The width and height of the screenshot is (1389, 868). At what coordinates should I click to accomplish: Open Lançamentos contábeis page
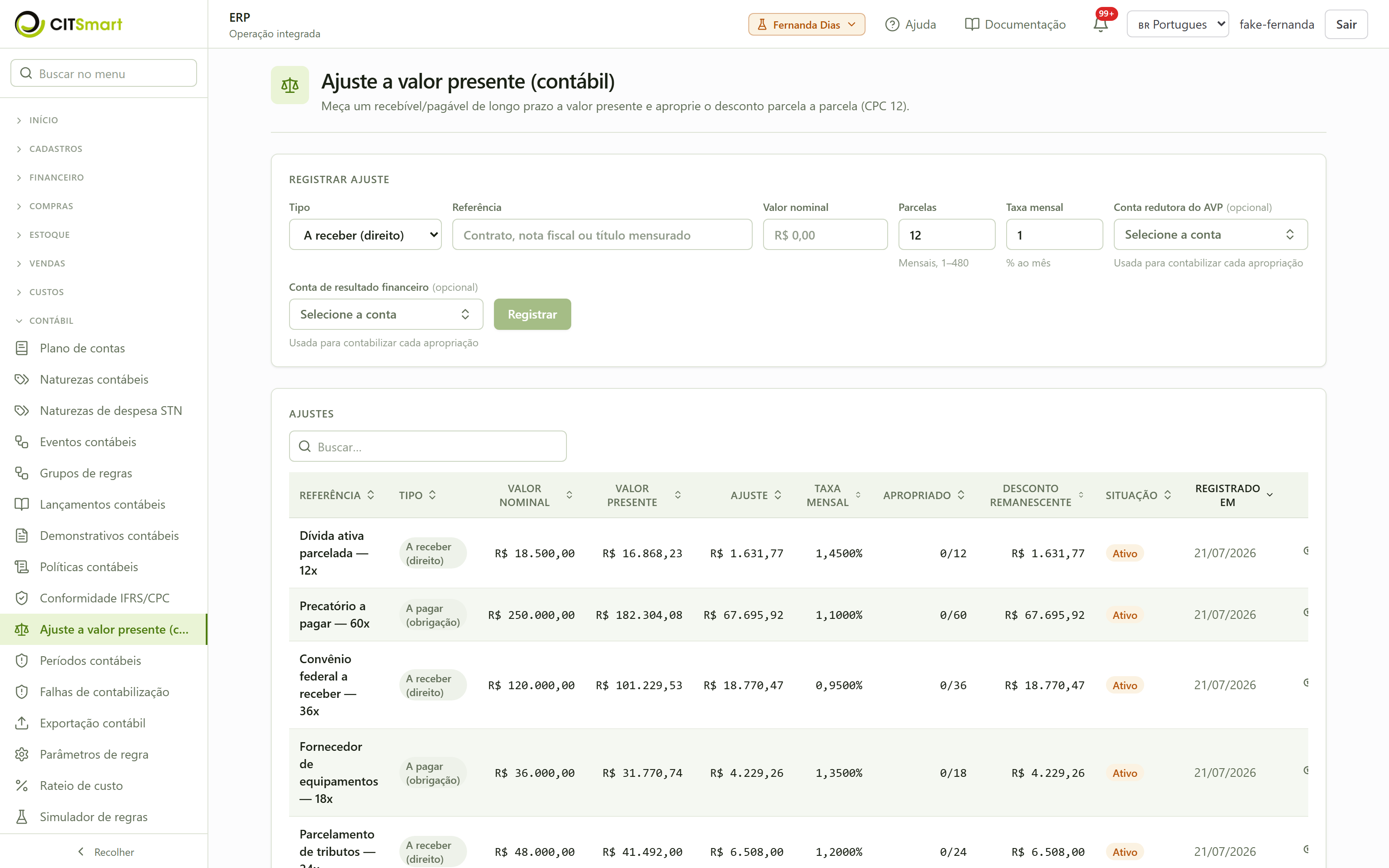point(103,504)
